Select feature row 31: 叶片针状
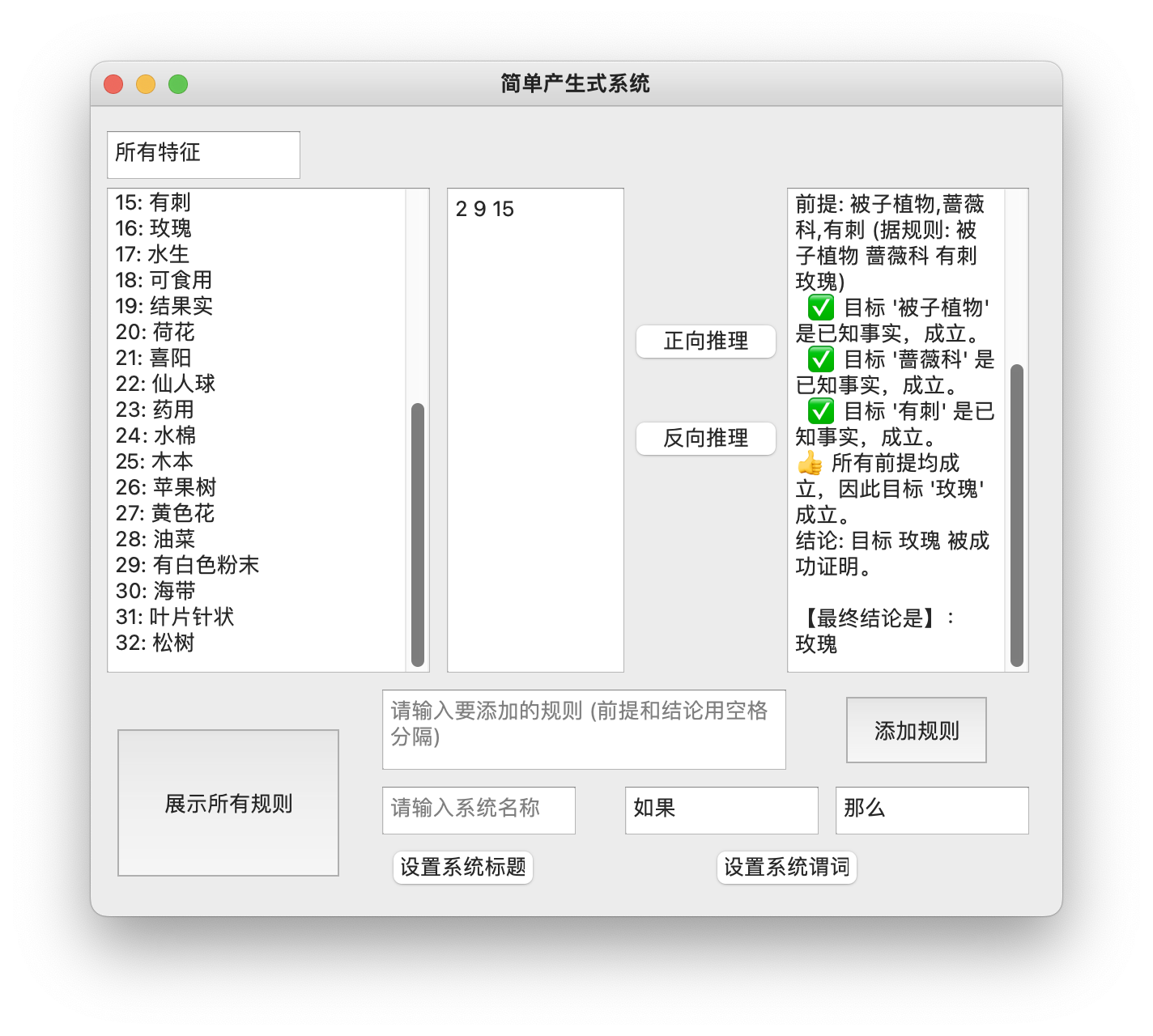1153x1036 pixels. pyautogui.click(x=175, y=617)
